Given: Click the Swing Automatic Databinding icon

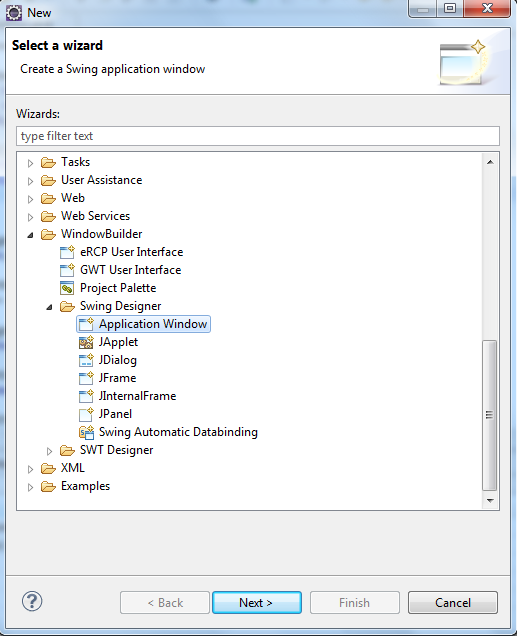Looking at the screenshot, I should 86,432.
